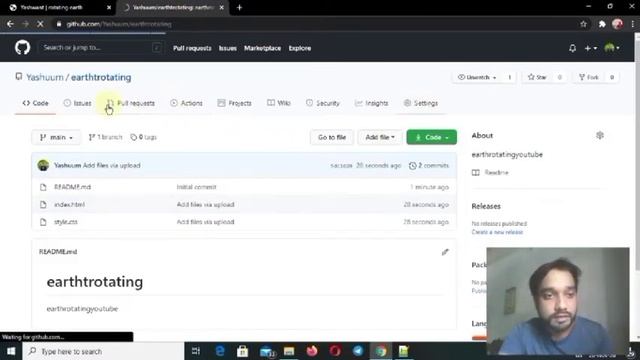640x360 pixels.
Task: Open the main branch selector dropdown
Action: pos(56,137)
